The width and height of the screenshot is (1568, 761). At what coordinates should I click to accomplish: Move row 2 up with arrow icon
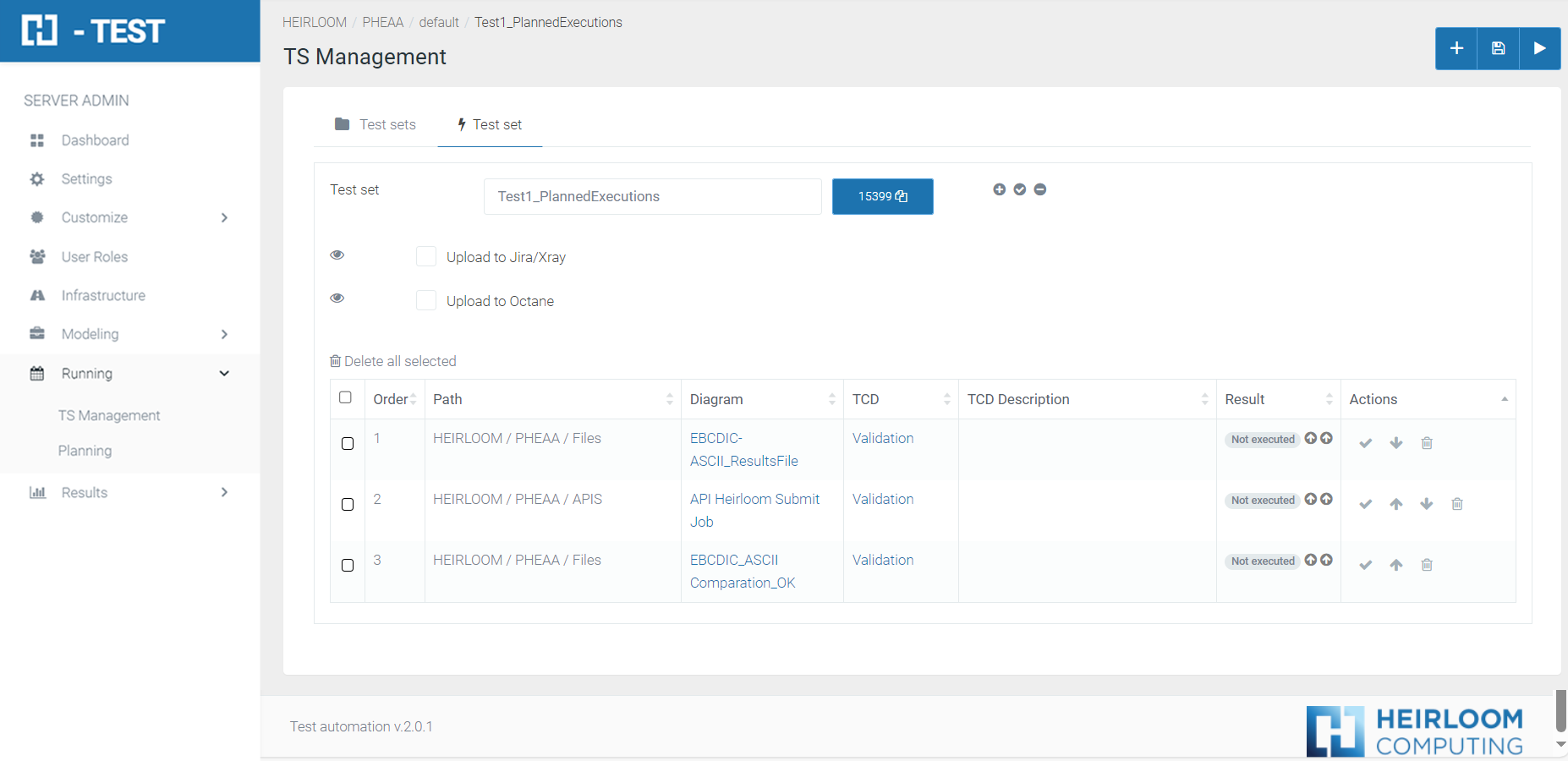coord(1396,504)
